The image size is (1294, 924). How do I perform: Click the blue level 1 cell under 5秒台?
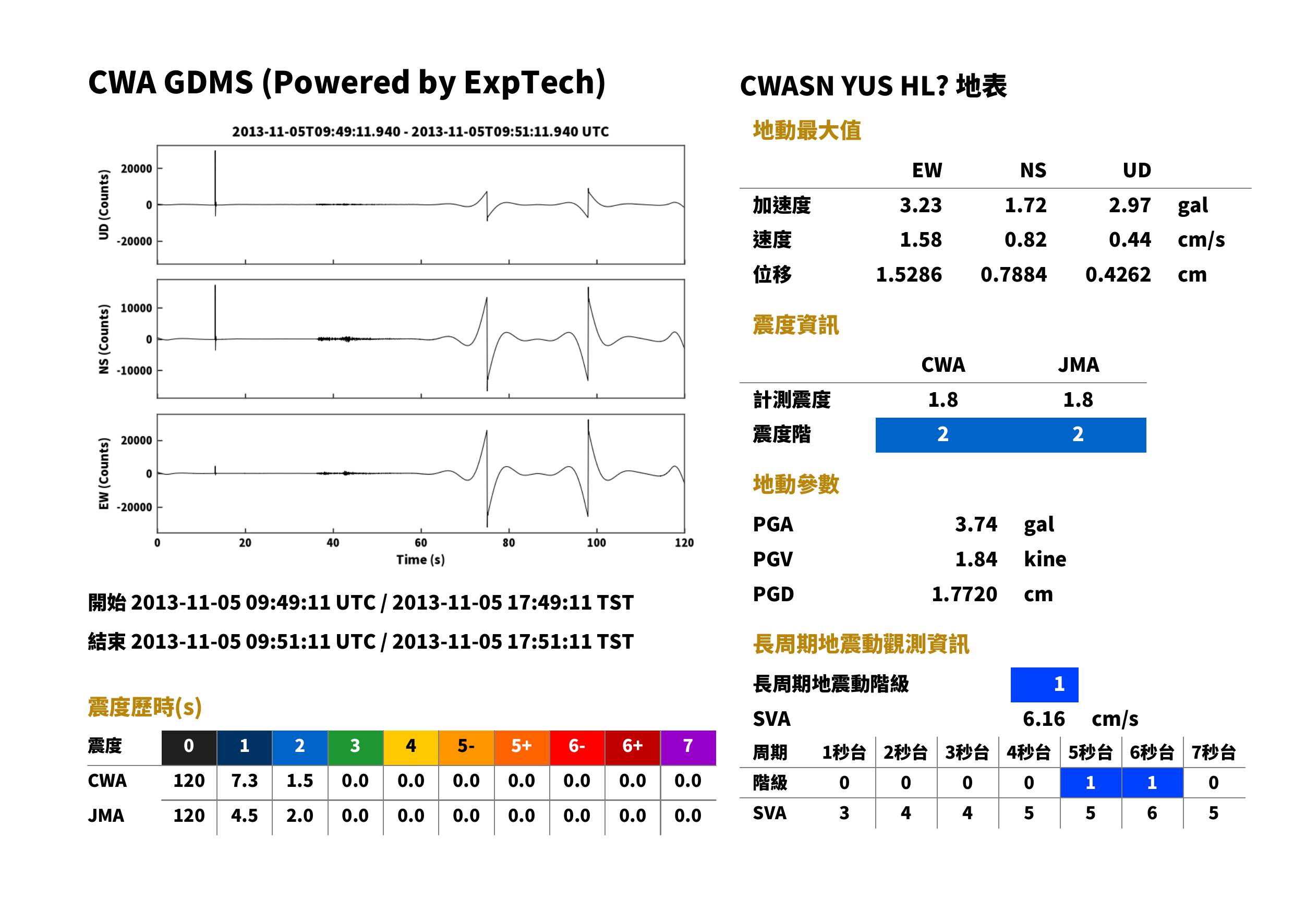coord(1090,782)
